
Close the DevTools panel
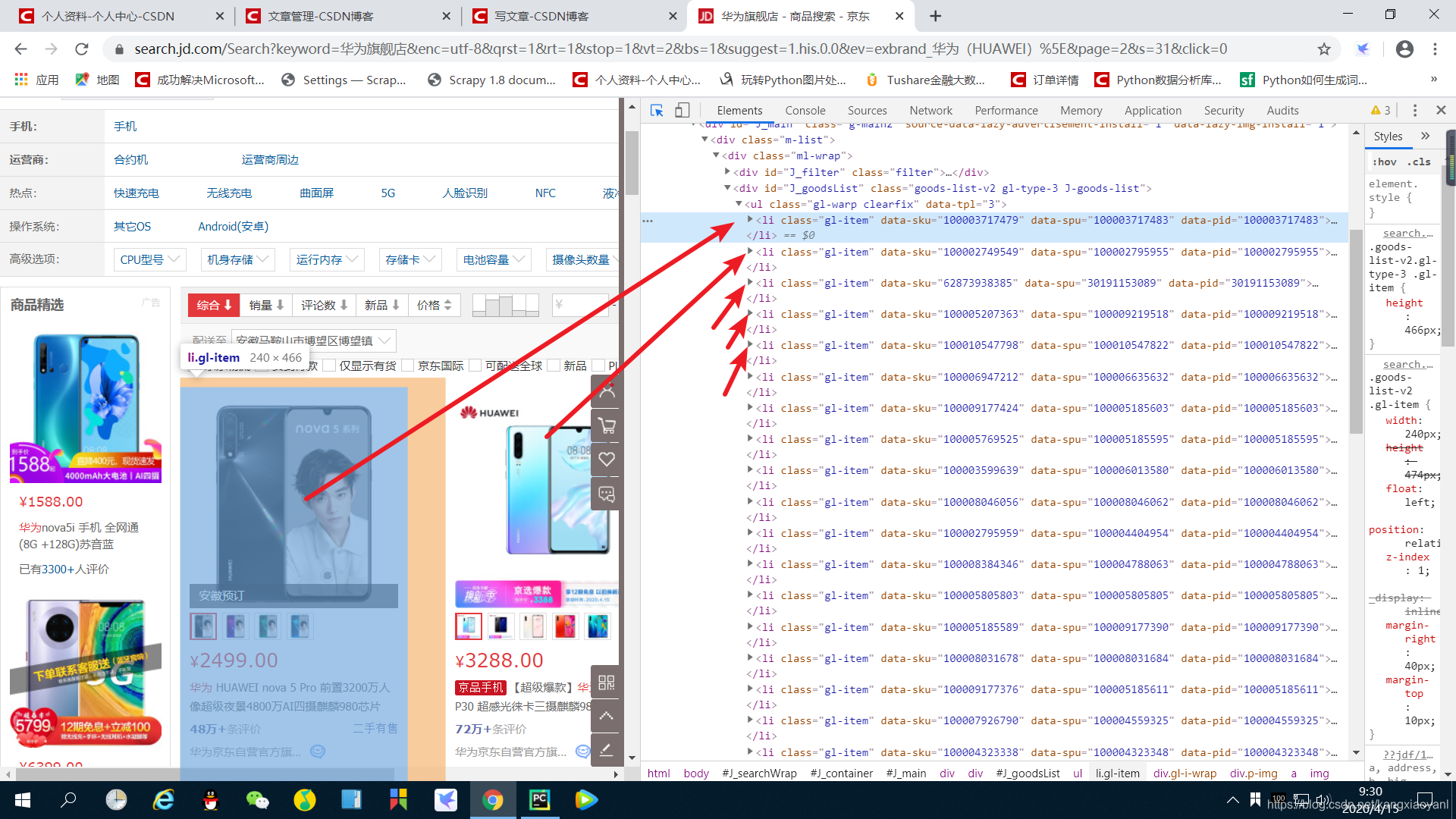[x=1441, y=110]
